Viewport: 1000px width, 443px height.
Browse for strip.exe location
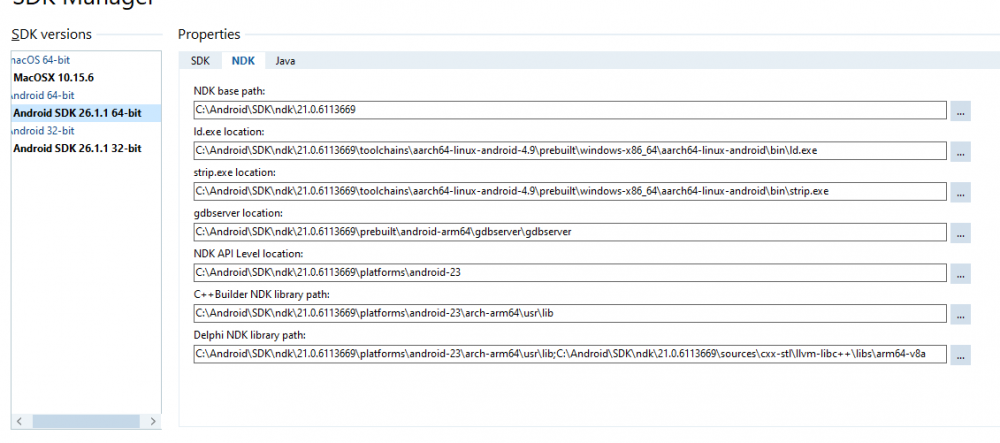pyautogui.click(x=960, y=192)
